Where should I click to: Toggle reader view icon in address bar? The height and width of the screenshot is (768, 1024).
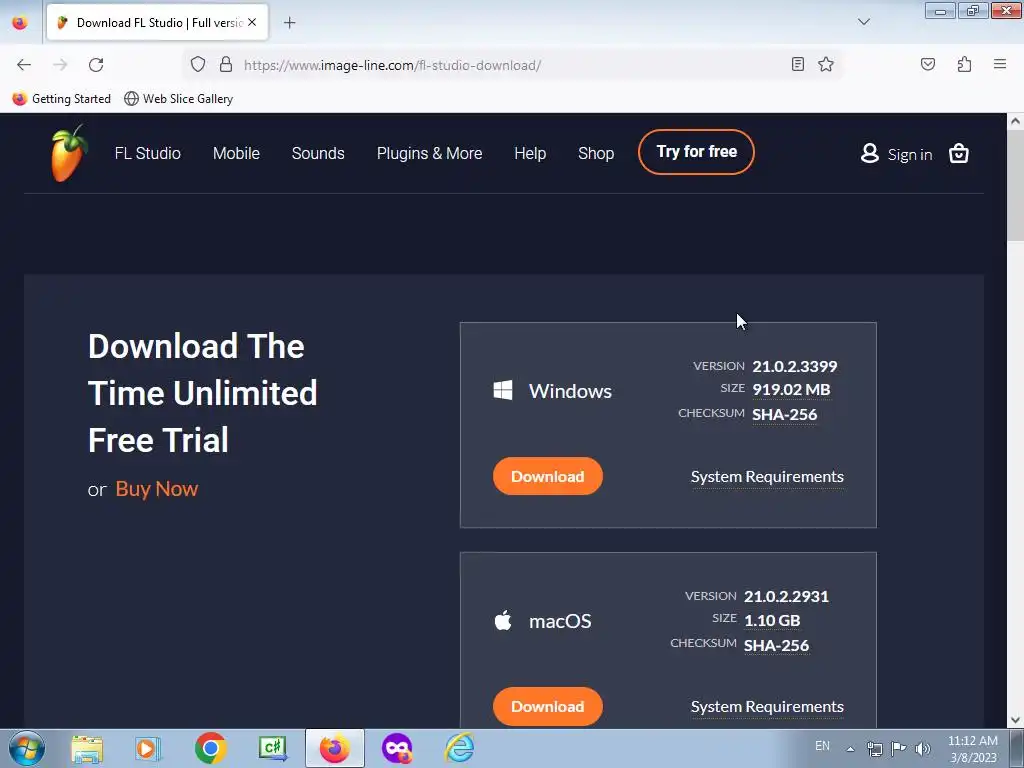point(797,64)
